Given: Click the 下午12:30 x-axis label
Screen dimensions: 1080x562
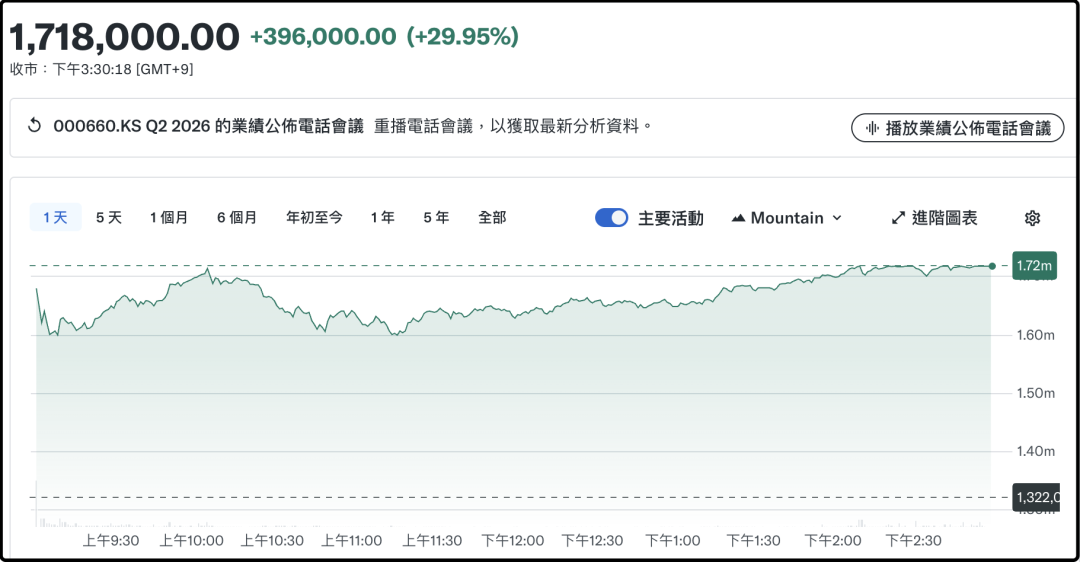Looking at the screenshot, I should pyautogui.click(x=592, y=541).
